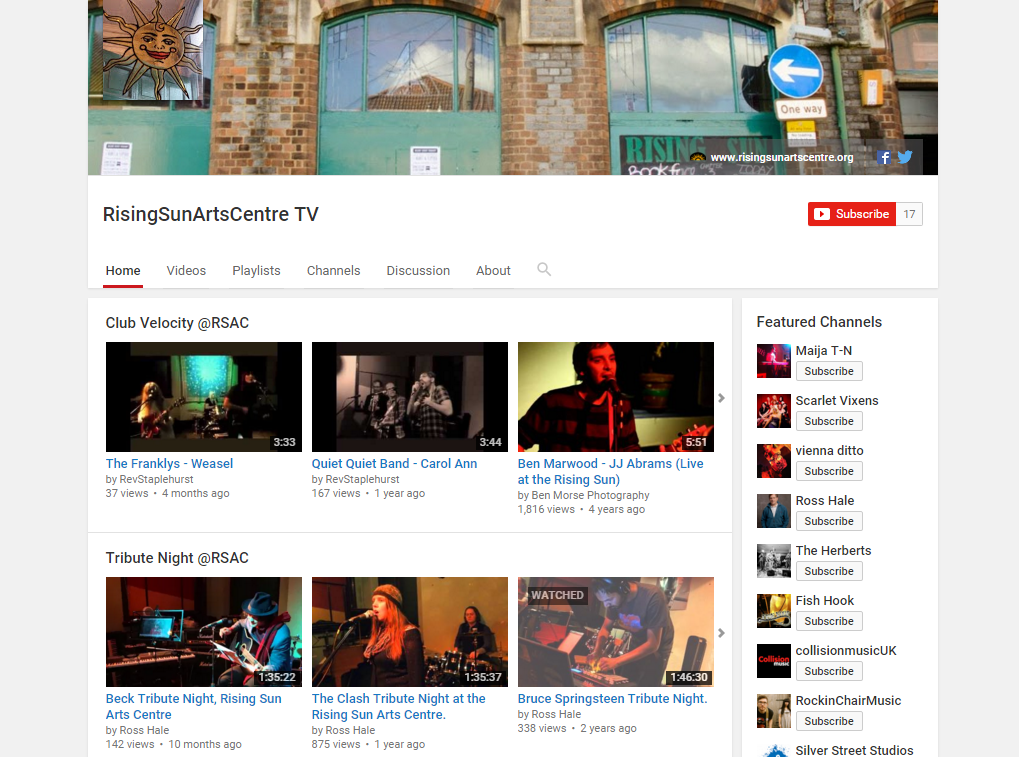The image size is (1019, 757).
Task: Open the Channels tab
Action: [333, 270]
